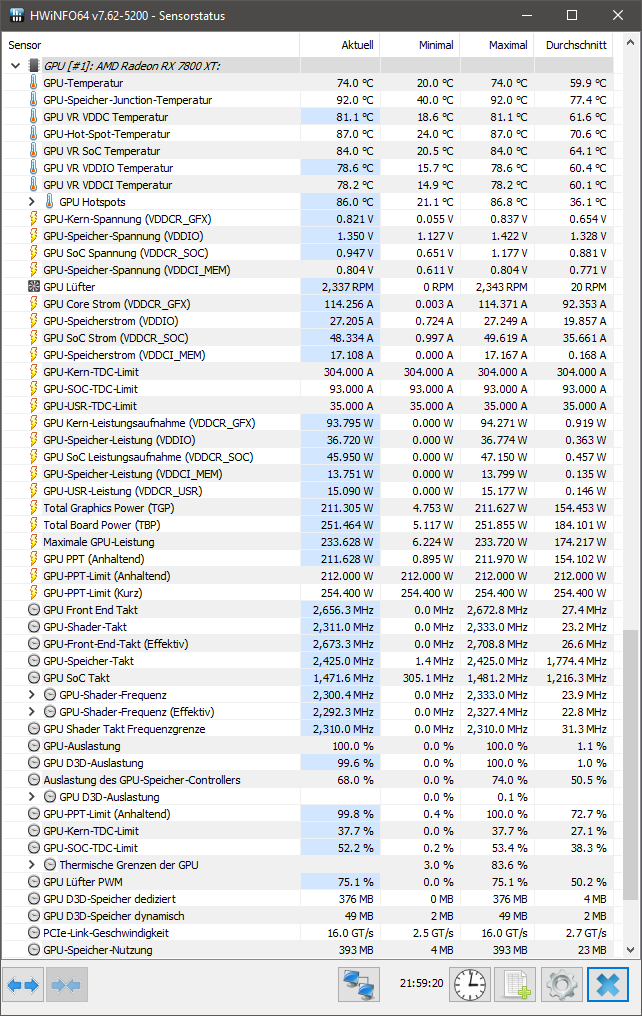
Task: Start logging with the sheet-plus icon
Action: coord(516,985)
